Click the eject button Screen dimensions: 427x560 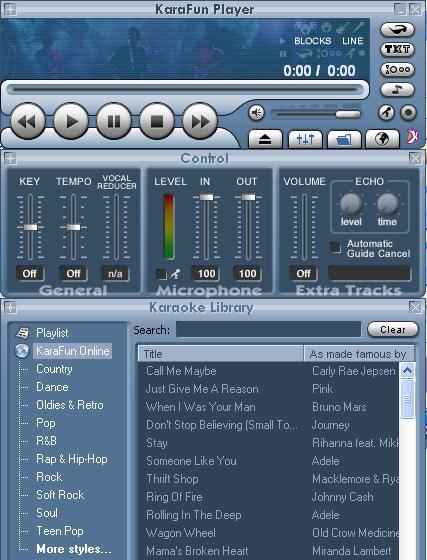(265, 139)
